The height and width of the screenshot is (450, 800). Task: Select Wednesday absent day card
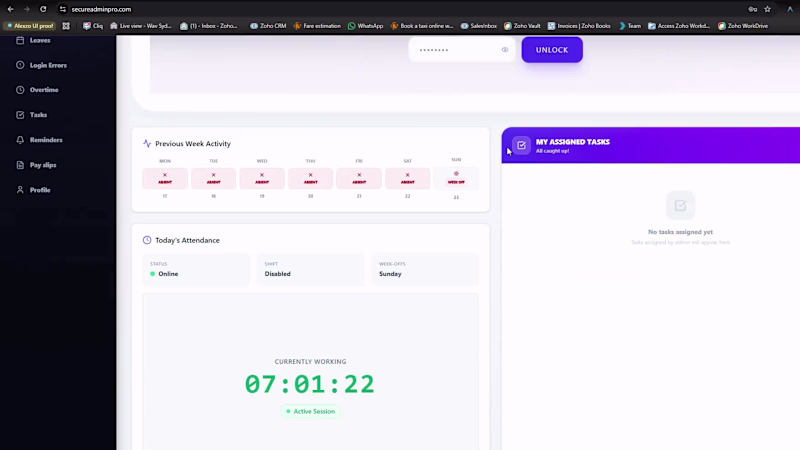tap(262, 178)
